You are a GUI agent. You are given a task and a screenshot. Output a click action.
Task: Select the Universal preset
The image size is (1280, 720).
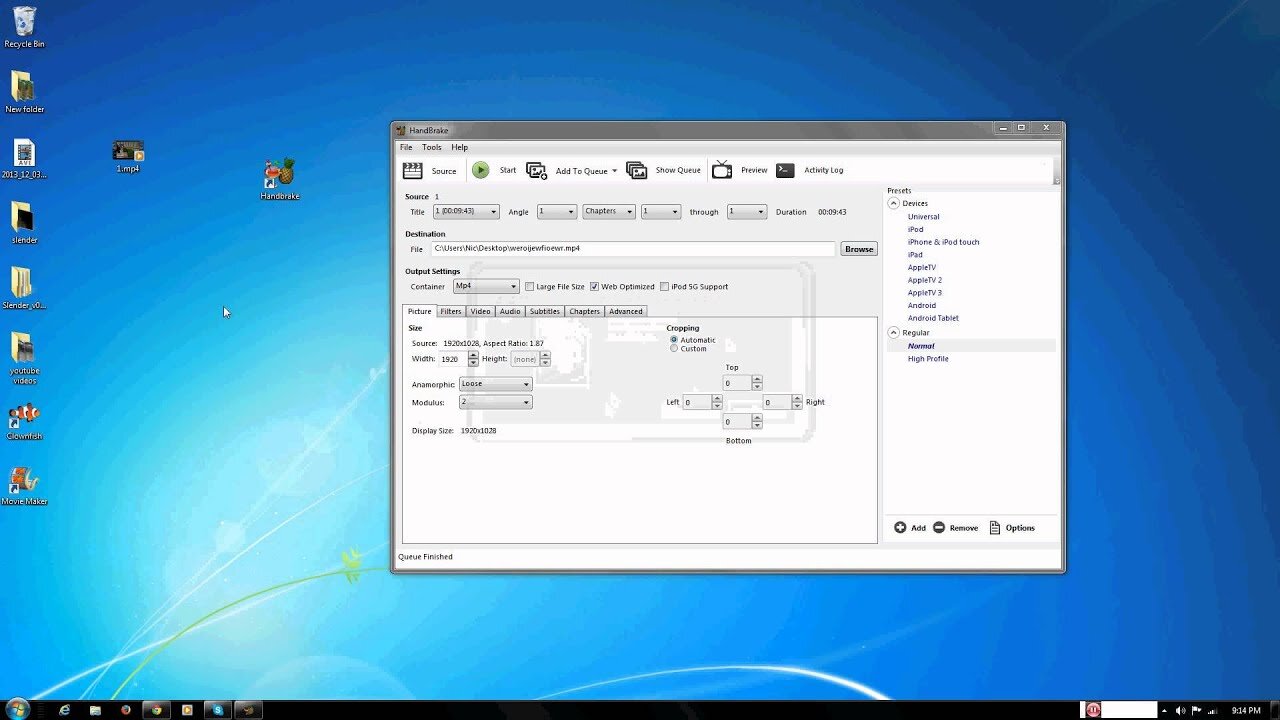(923, 216)
